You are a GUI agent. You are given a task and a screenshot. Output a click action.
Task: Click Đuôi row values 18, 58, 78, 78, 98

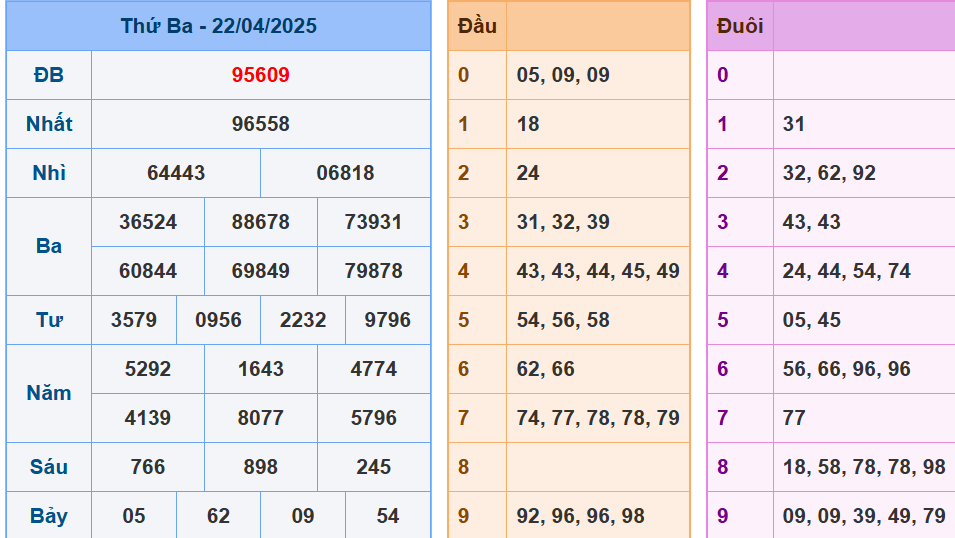[864, 467]
